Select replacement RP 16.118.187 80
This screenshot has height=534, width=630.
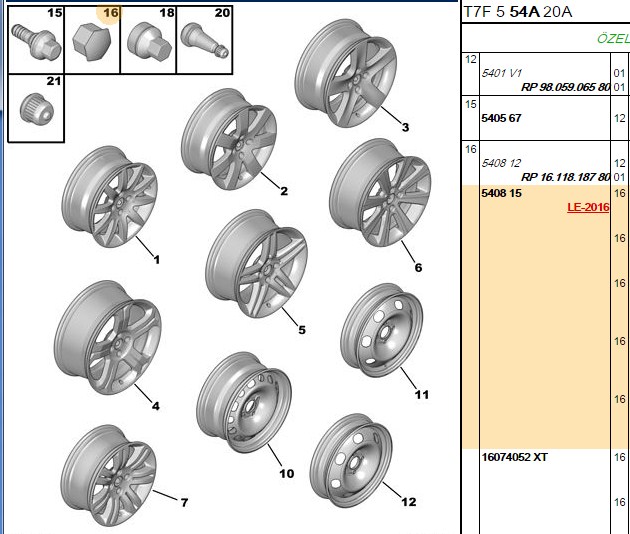click(565, 177)
